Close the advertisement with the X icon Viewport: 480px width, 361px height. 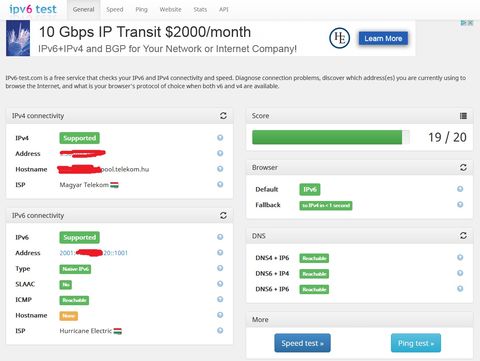click(x=470, y=23)
